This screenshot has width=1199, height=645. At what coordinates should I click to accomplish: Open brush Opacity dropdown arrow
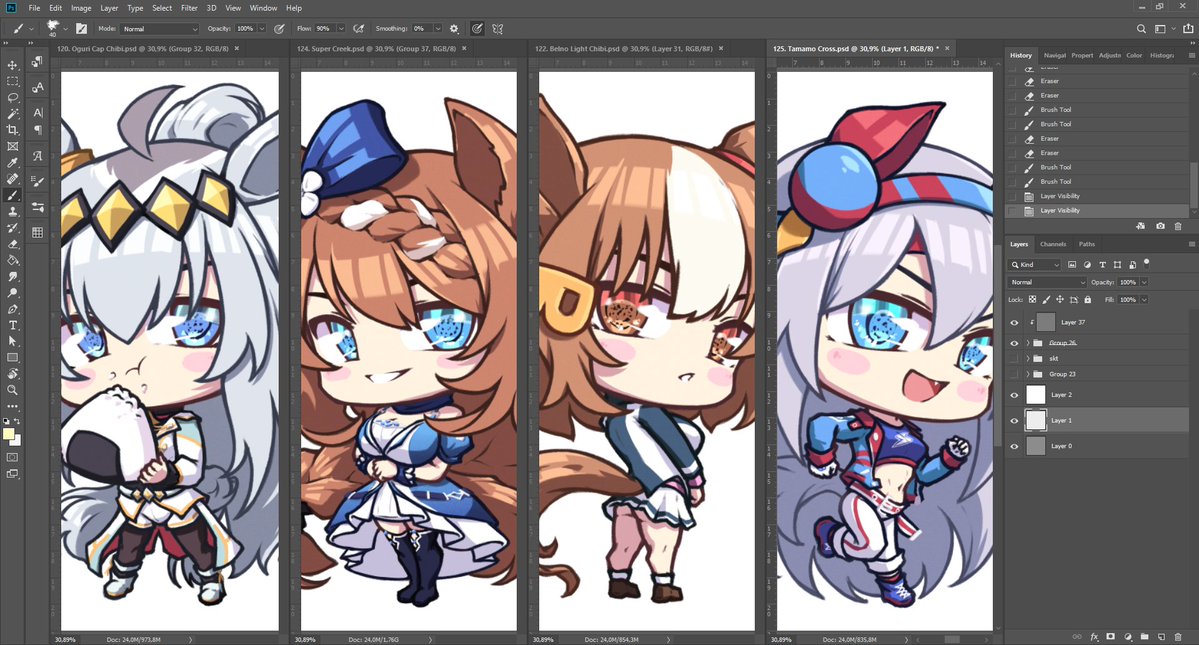point(262,29)
